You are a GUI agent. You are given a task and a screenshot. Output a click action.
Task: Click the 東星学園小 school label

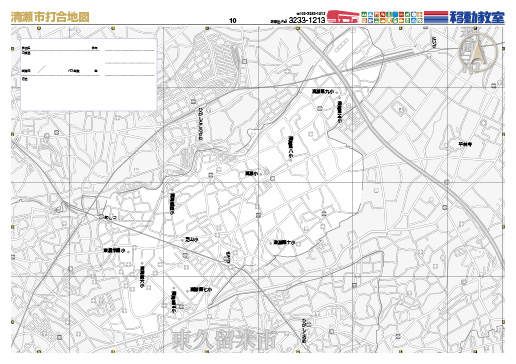[x=114, y=250]
